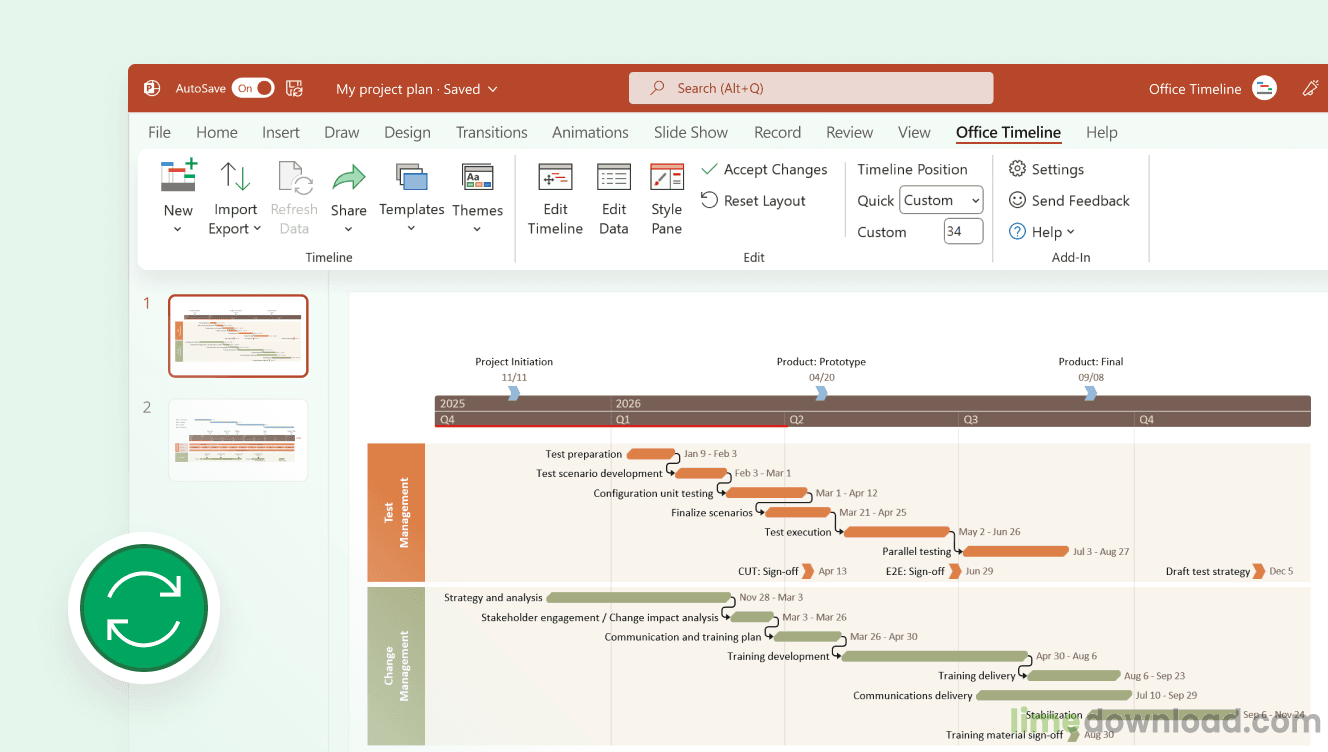Select slide 2 thumbnail
The image size is (1328, 752).
tap(238, 439)
